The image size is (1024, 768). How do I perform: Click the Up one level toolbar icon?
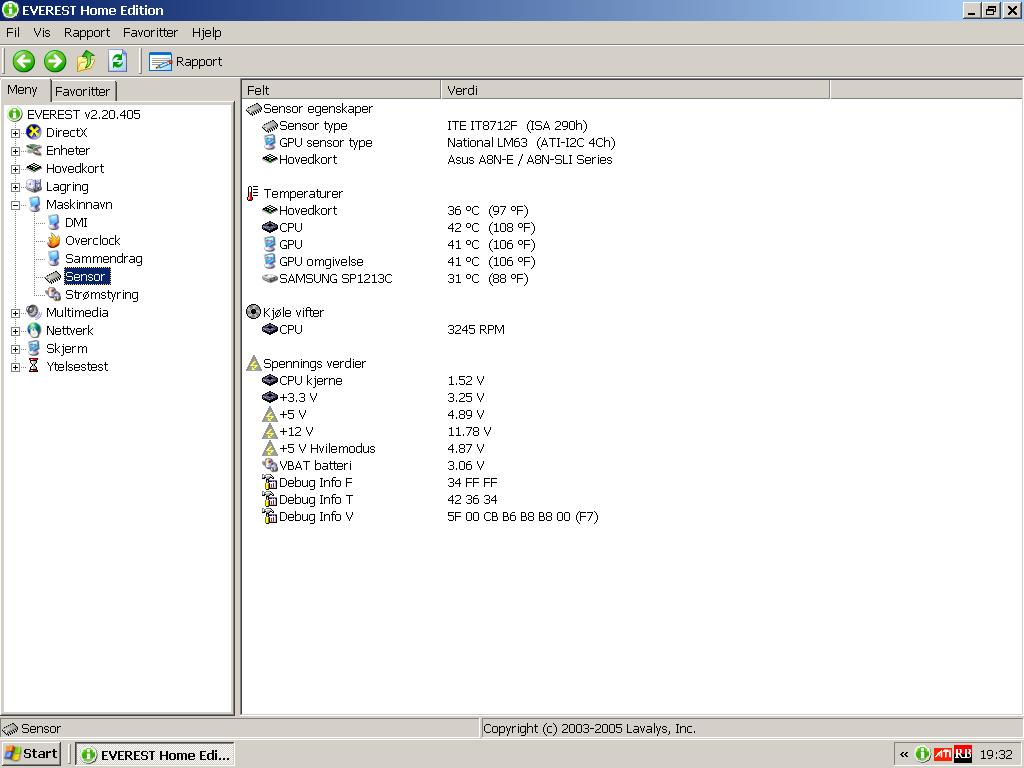[x=86, y=61]
